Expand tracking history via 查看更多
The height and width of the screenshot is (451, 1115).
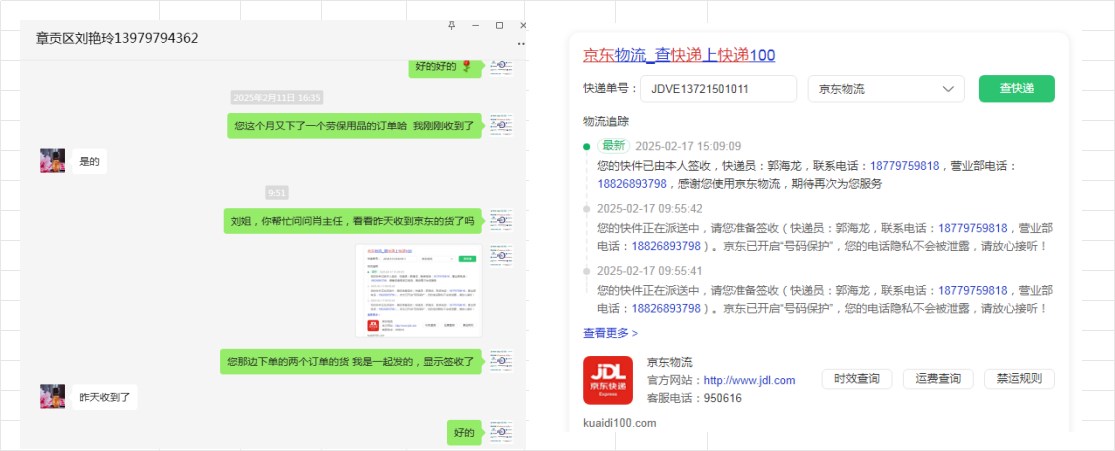click(x=610, y=332)
